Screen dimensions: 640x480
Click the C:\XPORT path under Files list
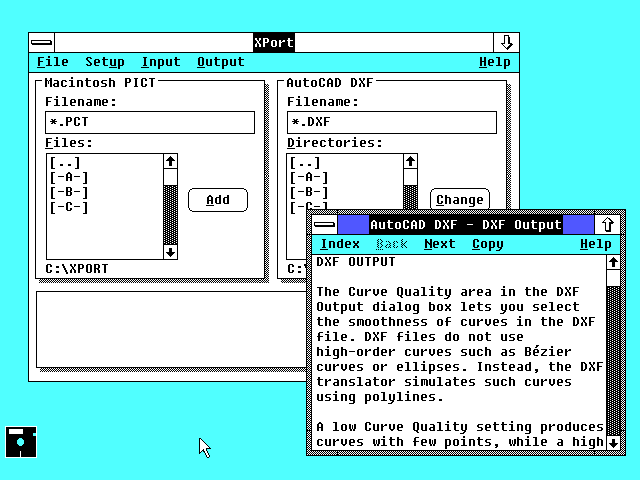tap(77, 269)
